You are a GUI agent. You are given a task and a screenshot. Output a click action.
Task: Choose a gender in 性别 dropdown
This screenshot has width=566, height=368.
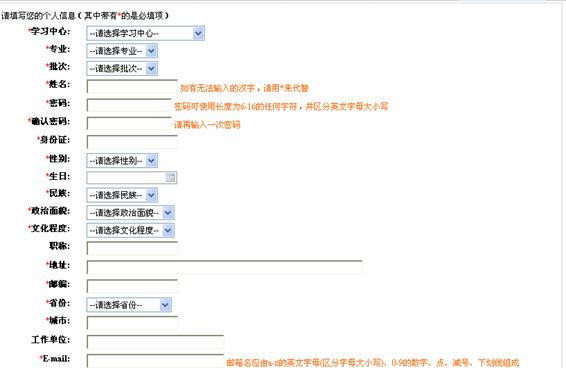pyautogui.click(x=122, y=160)
